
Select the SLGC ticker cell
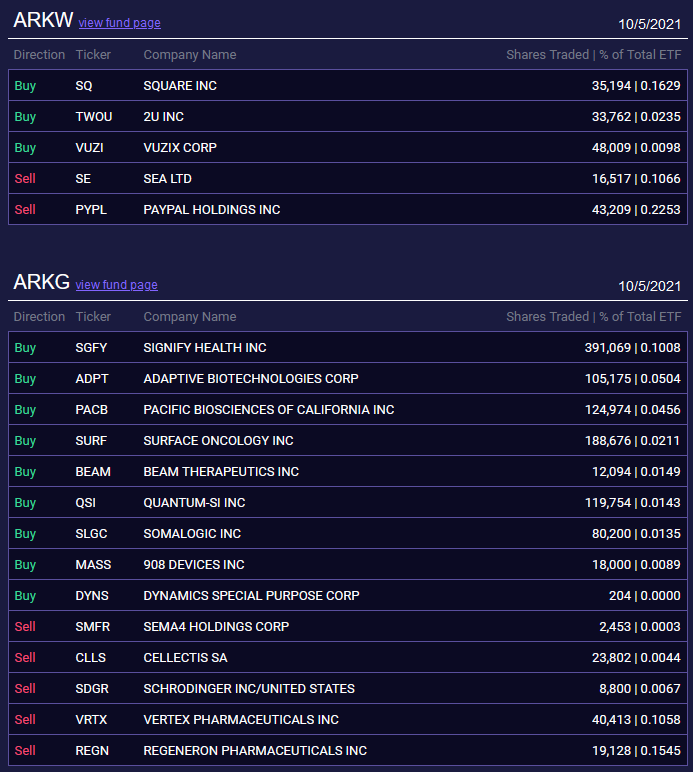click(x=91, y=534)
